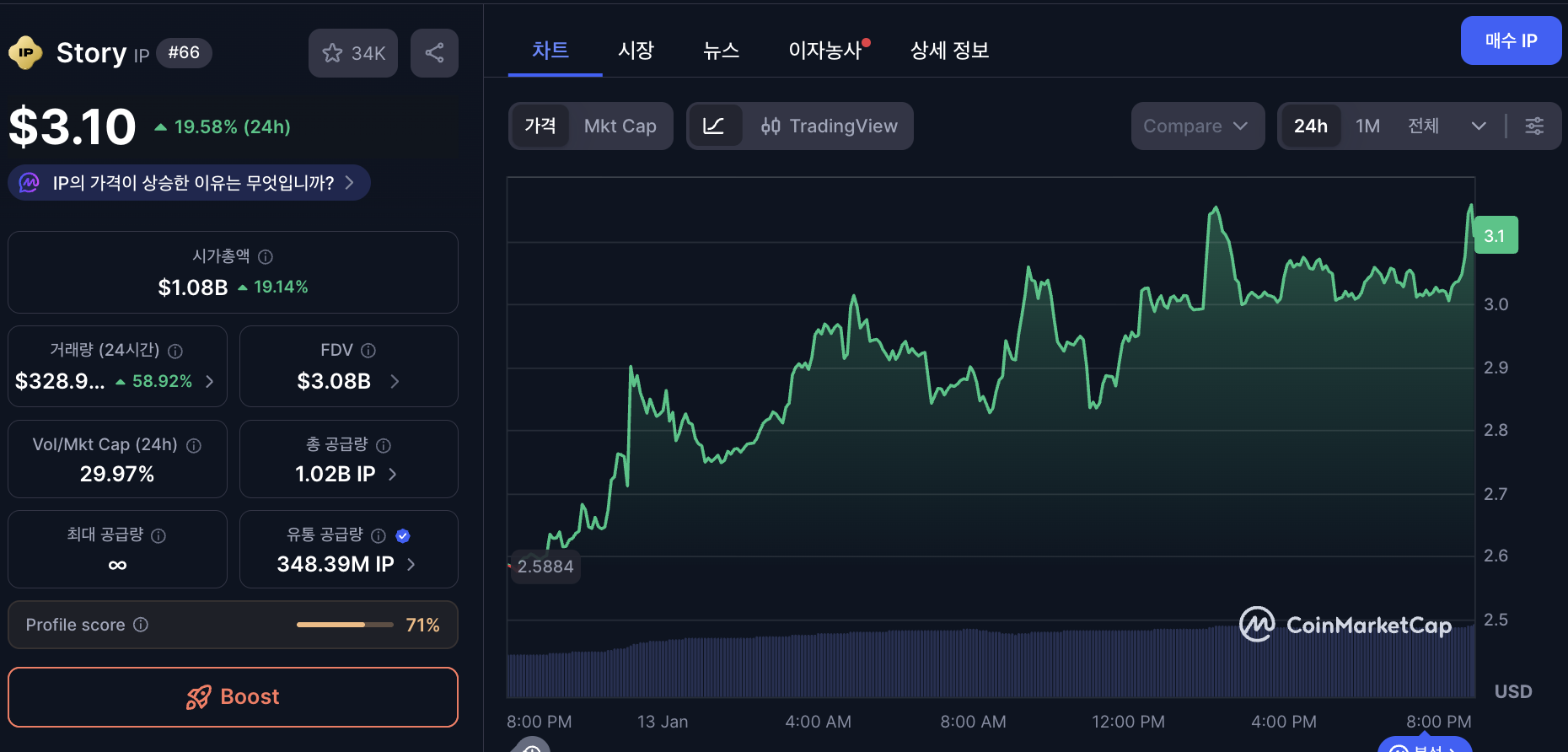The height and width of the screenshot is (752, 1568).
Task: Open the 시장 tab
Action: point(636,51)
